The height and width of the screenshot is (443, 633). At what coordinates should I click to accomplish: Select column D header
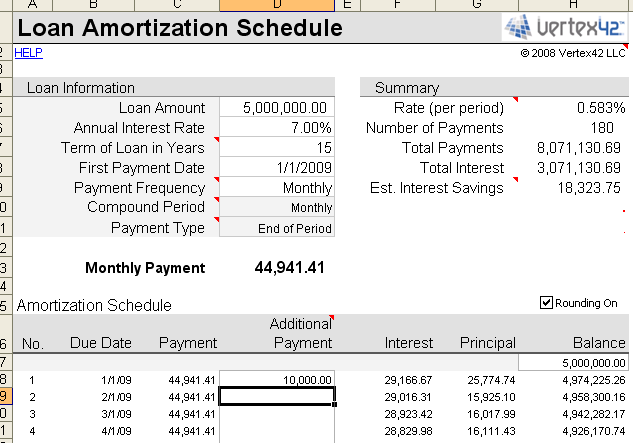pyautogui.click(x=276, y=6)
